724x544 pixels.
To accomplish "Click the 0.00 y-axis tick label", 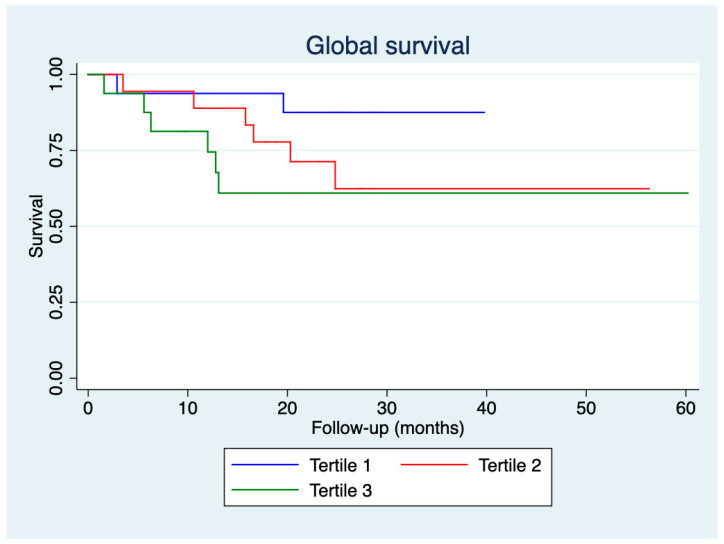I will click(x=56, y=378).
